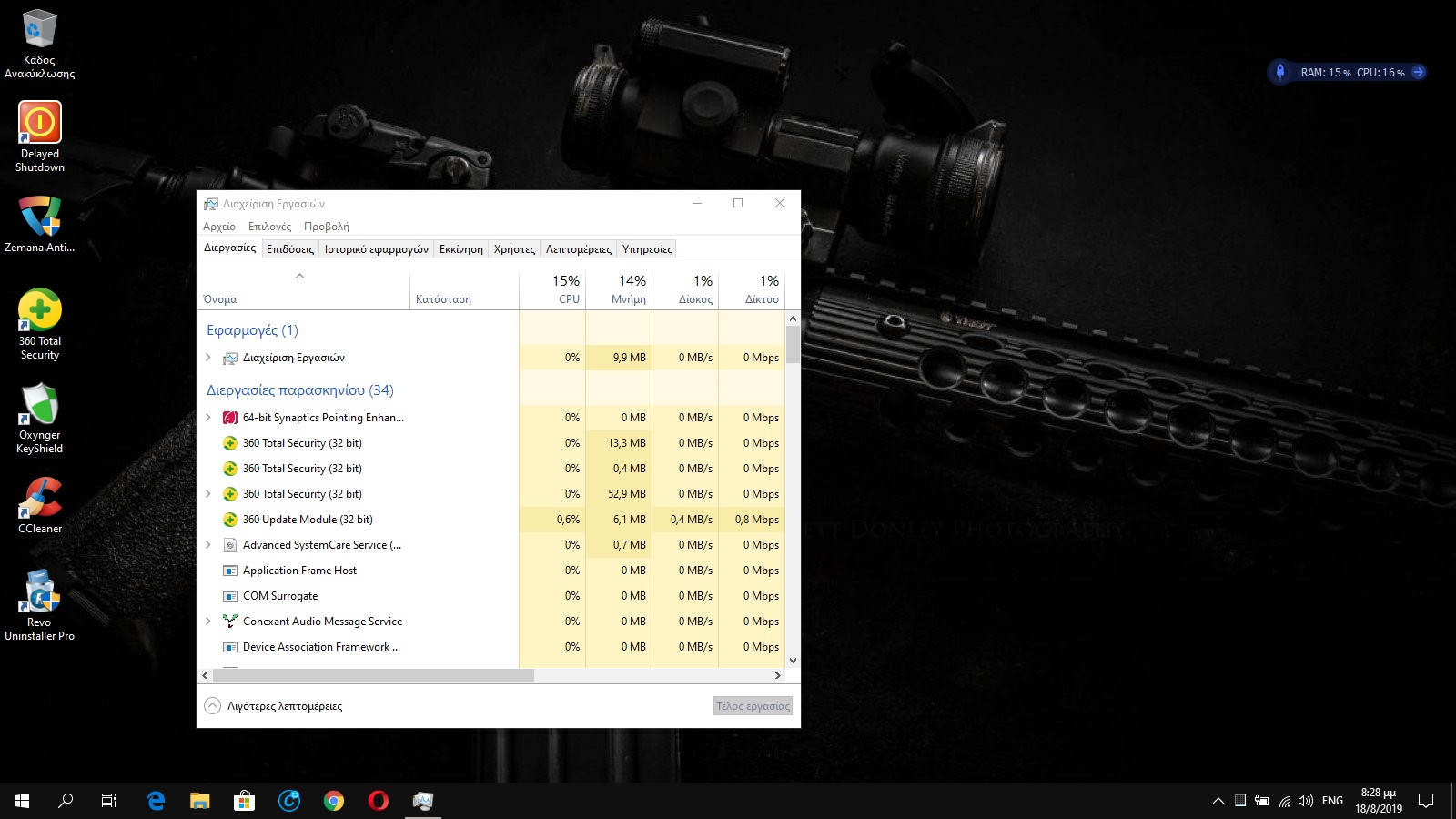The width and height of the screenshot is (1456, 819).
Task: Click the COM Surrogate process icon
Action: point(230,596)
